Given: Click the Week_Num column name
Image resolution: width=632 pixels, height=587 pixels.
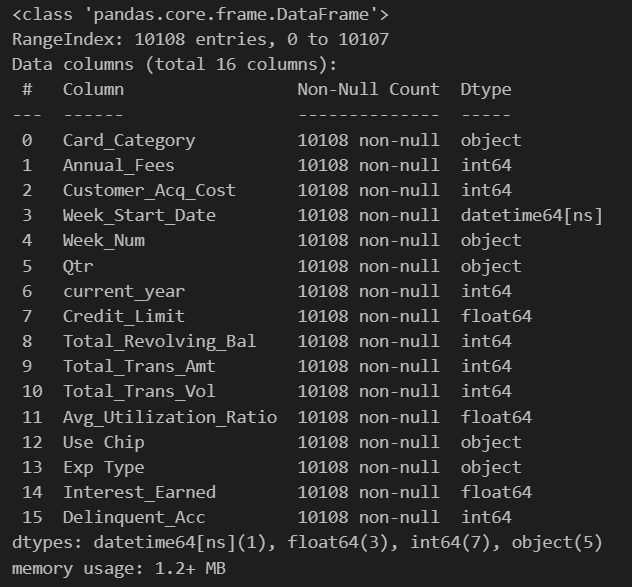Looking at the screenshot, I should [x=104, y=241].
